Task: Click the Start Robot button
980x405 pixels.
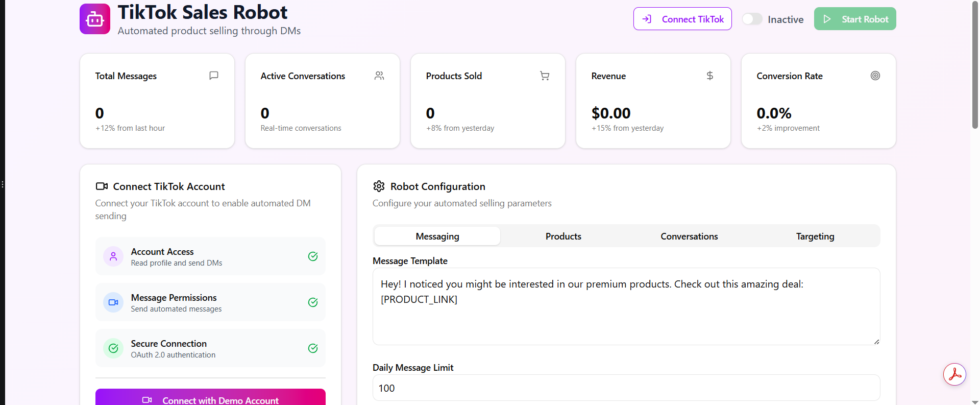Action: point(855,19)
